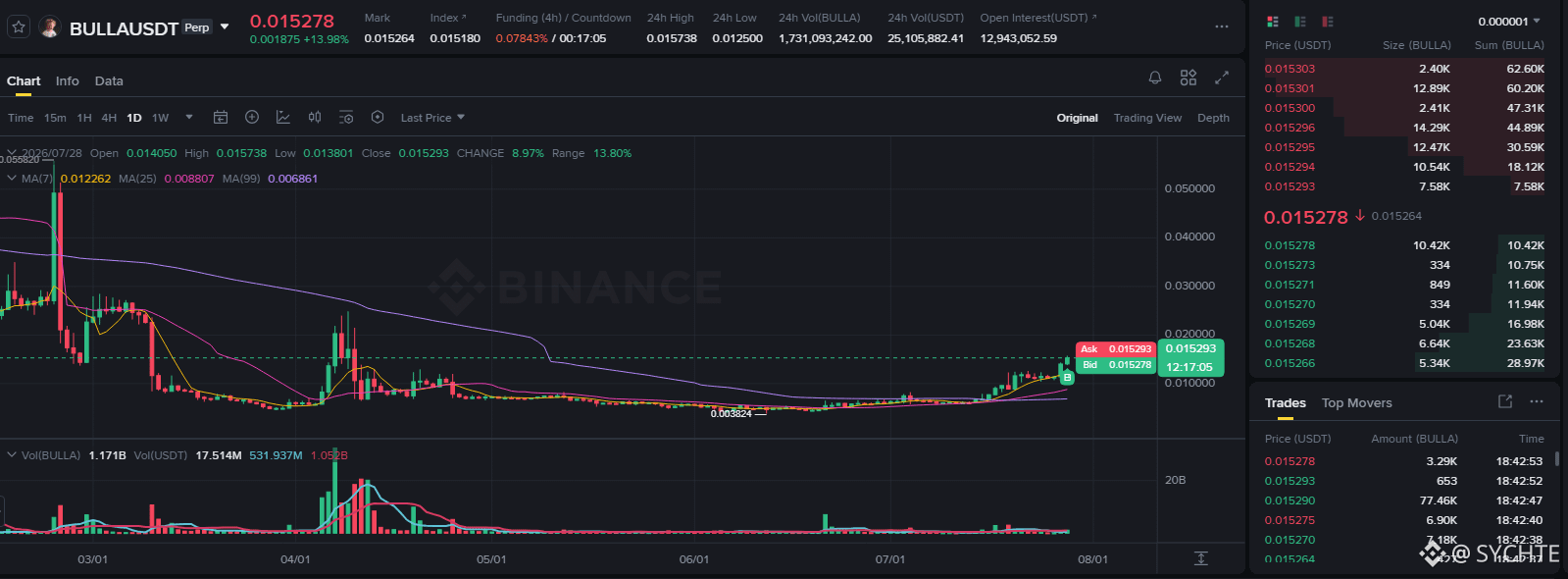The image size is (1568, 579).
Task: Open the chart layout grid icon
Action: pos(1189,78)
